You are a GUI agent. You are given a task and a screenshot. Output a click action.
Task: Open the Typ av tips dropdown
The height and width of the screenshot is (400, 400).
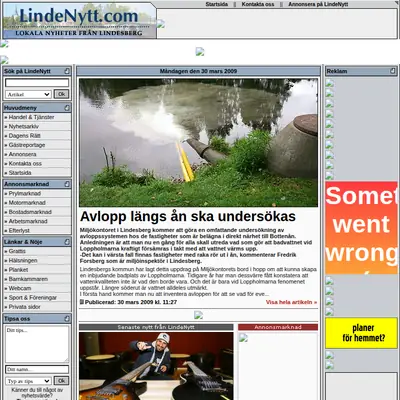tap(28, 381)
